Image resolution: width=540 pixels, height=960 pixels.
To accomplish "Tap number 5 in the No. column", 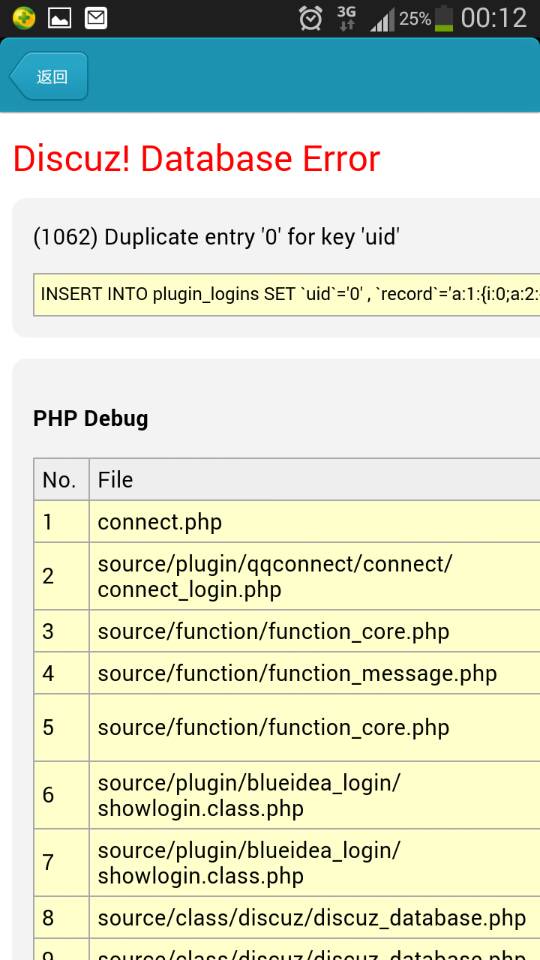I will point(48,727).
